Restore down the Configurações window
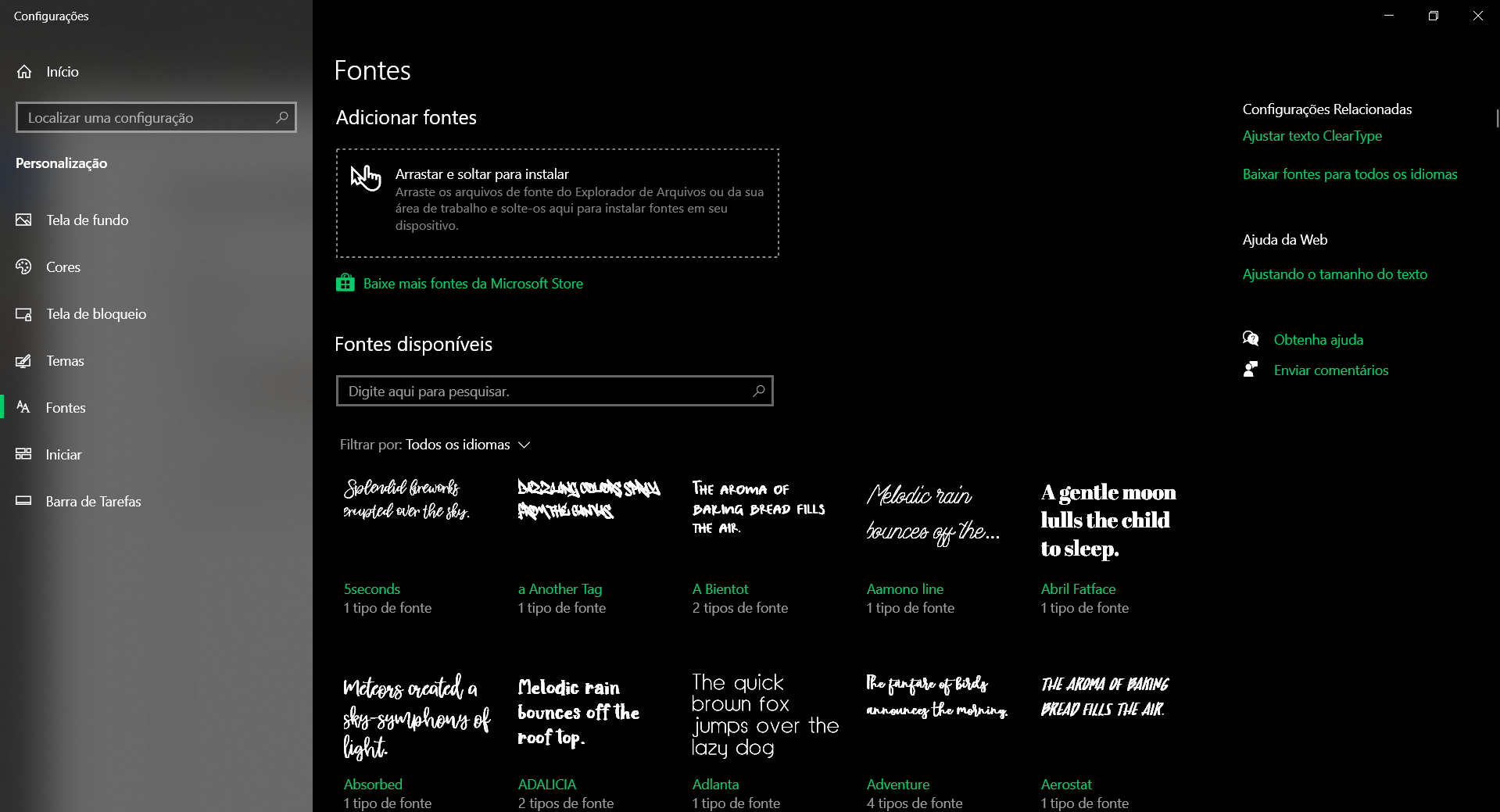This screenshot has width=1500, height=812. click(1434, 16)
